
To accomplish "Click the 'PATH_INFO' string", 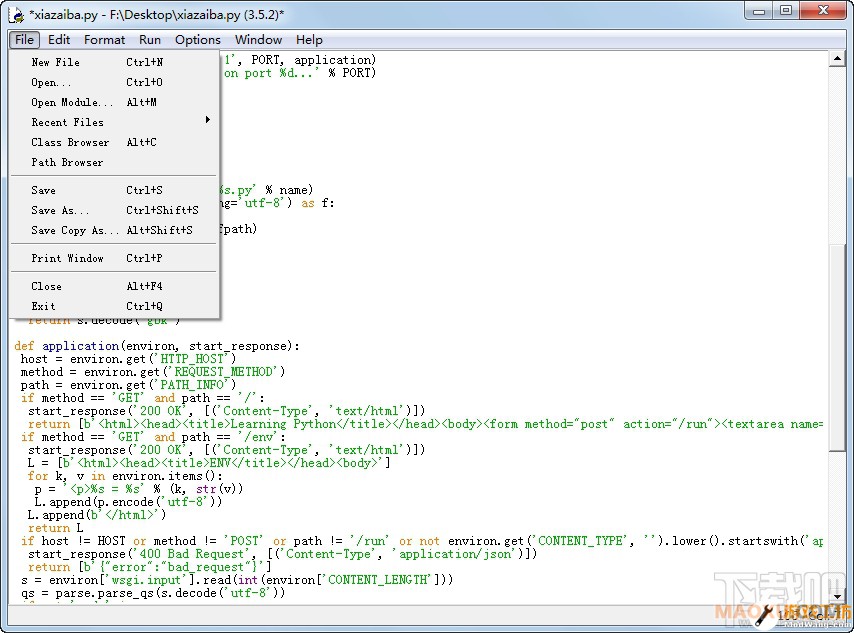I will (x=192, y=385).
